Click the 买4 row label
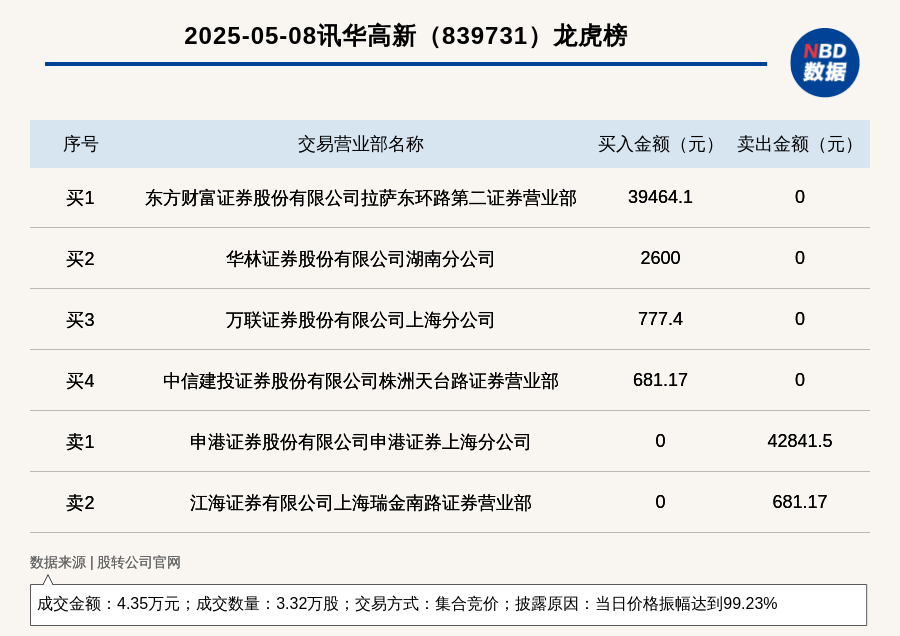 [80, 381]
